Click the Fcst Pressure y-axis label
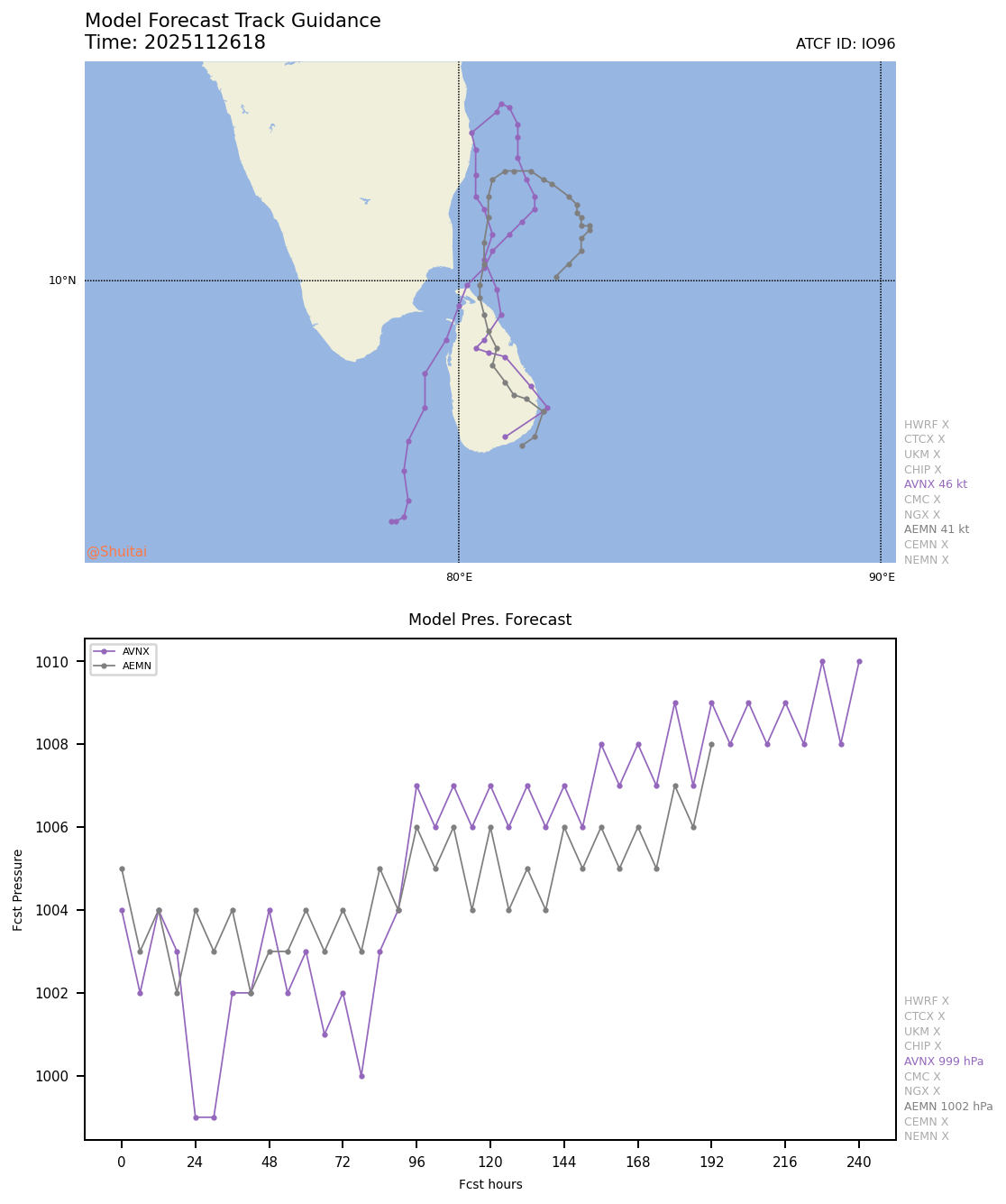The height and width of the screenshot is (1204, 1006). (x=18, y=889)
